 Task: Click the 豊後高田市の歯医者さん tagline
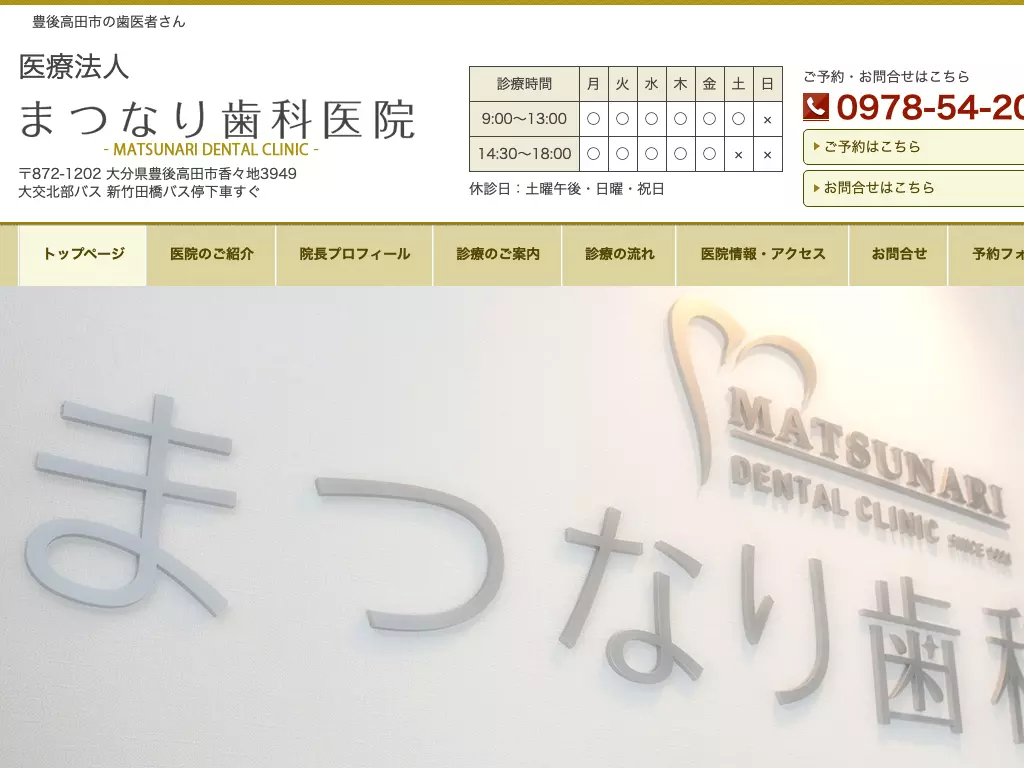[109, 22]
